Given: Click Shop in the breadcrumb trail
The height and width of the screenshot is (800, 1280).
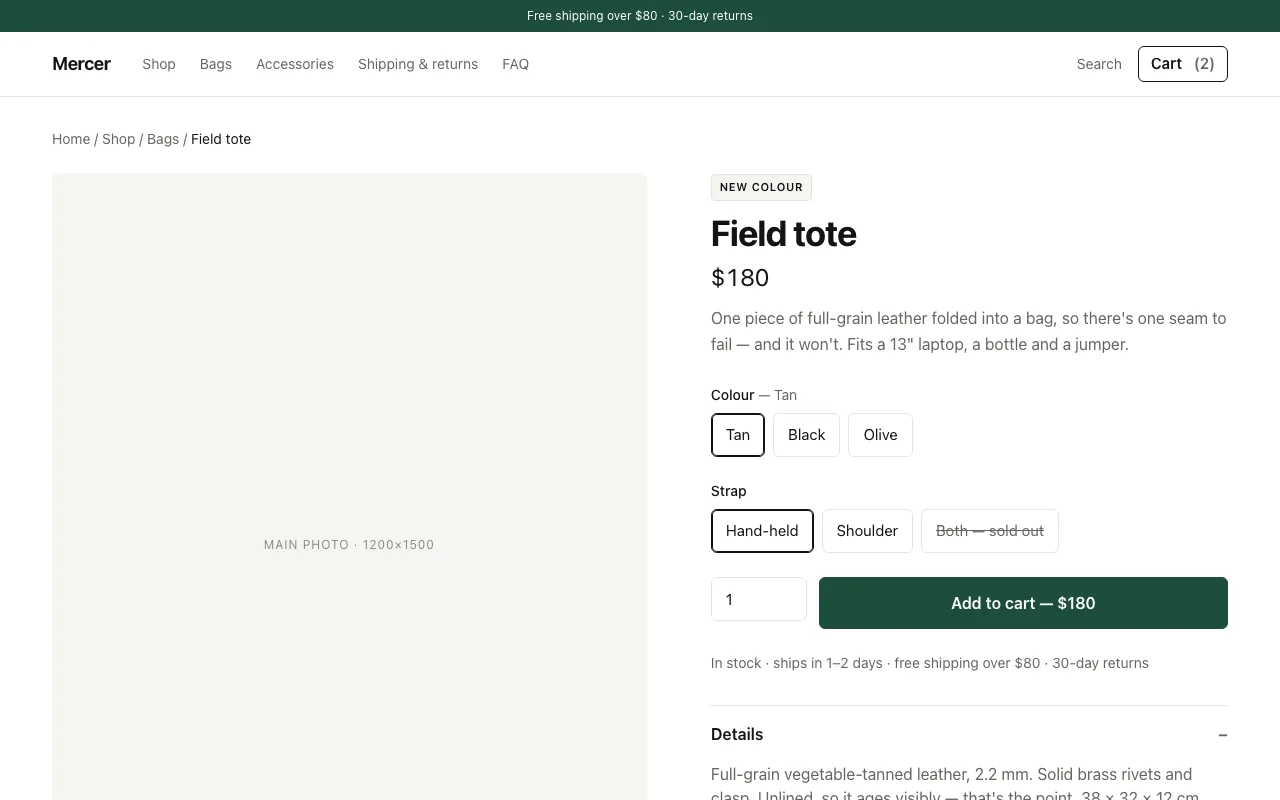Looking at the screenshot, I should tap(118, 139).
